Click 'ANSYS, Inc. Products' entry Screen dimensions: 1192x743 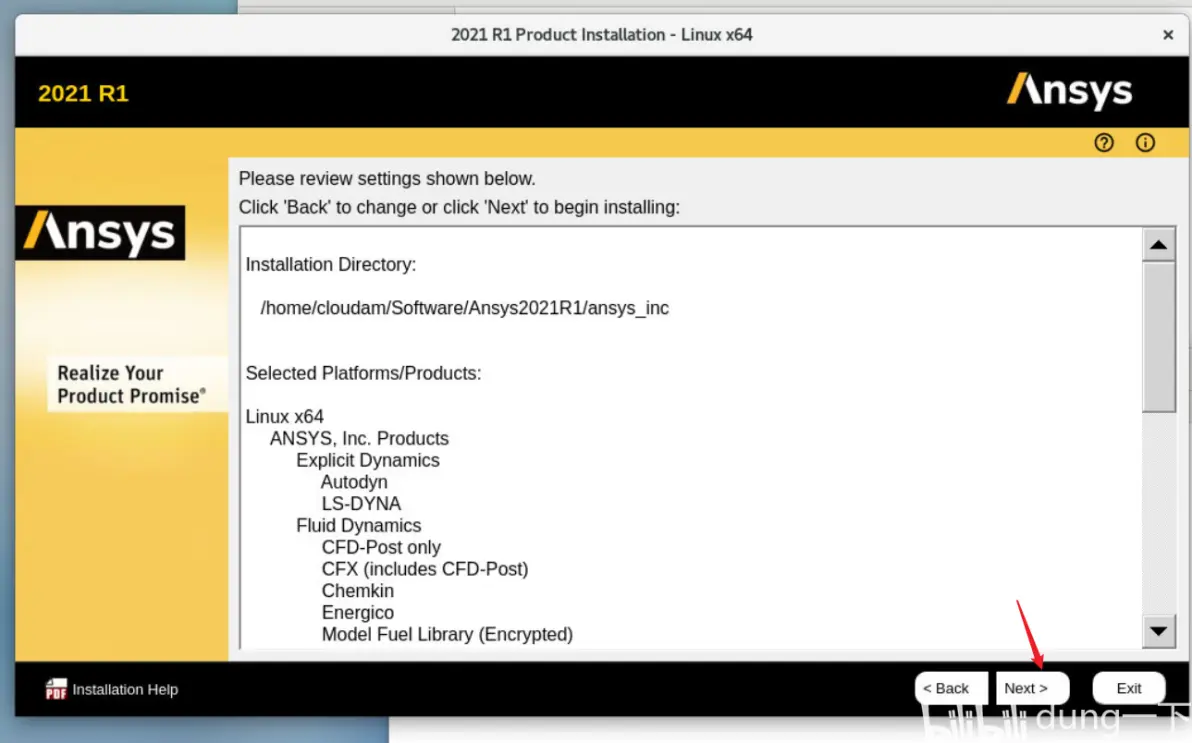pos(359,439)
